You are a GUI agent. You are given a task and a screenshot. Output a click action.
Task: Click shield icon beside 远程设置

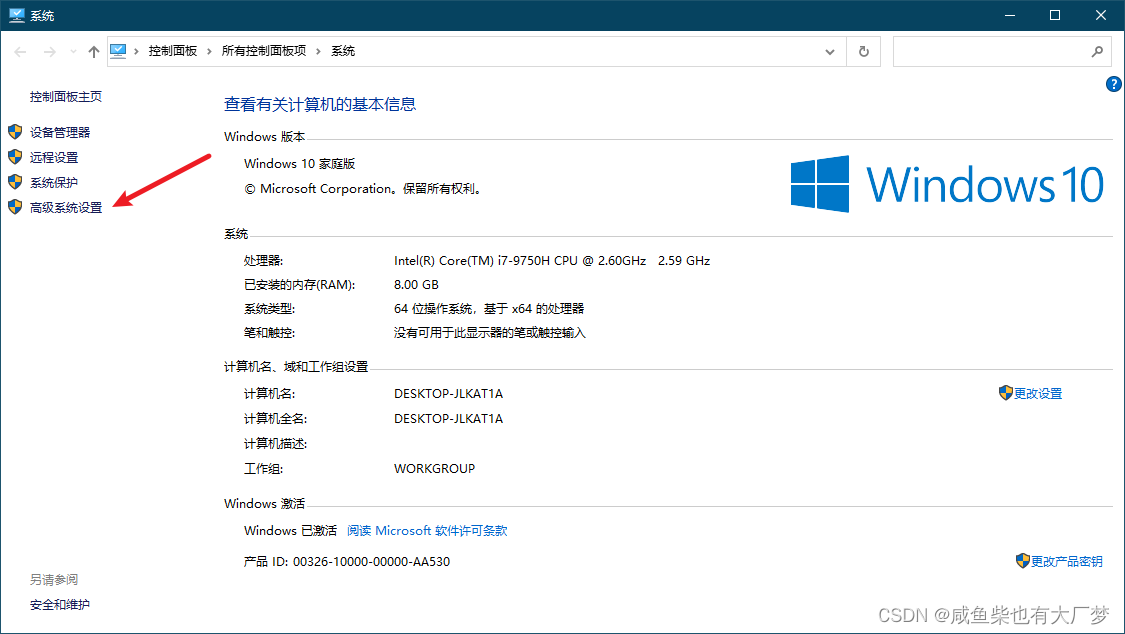click(15, 157)
